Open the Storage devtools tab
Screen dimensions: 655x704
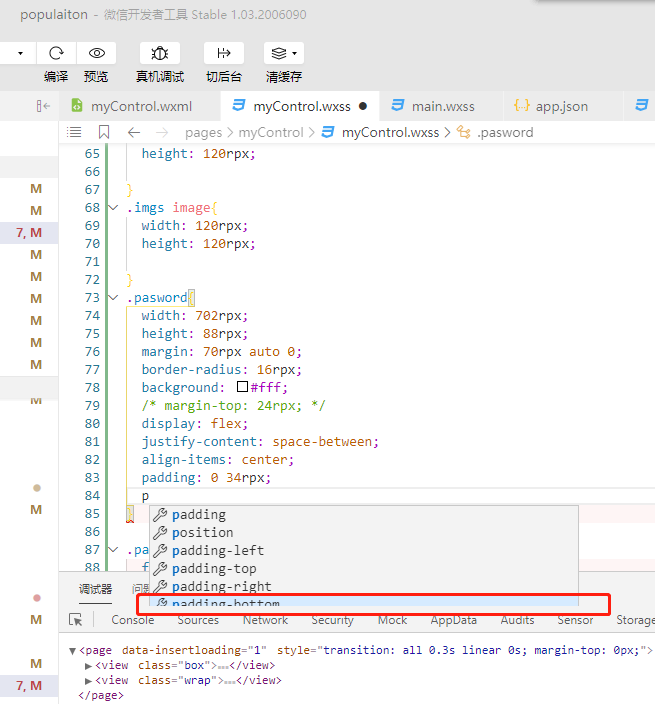(x=635, y=620)
